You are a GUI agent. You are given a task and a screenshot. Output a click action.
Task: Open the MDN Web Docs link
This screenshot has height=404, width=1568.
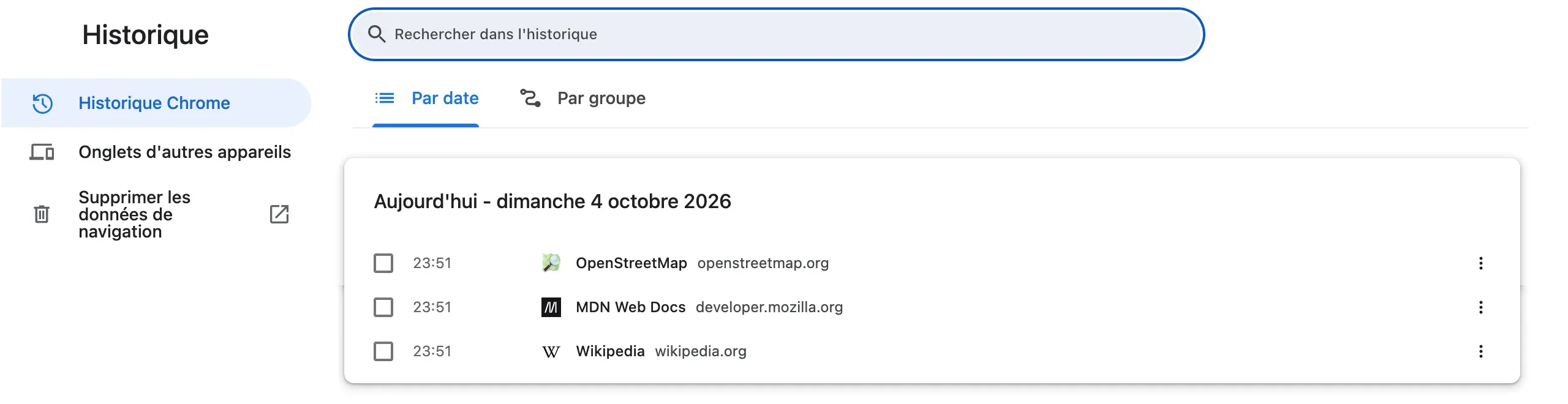(x=630, y=307)
